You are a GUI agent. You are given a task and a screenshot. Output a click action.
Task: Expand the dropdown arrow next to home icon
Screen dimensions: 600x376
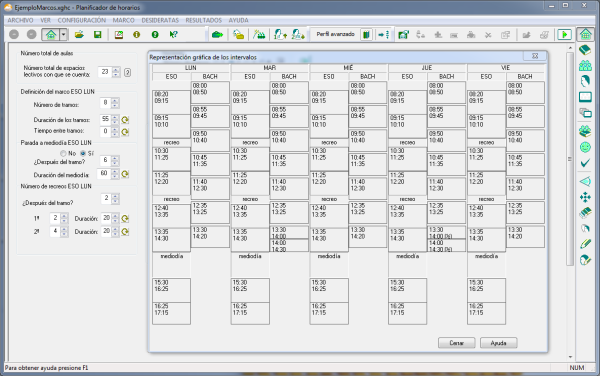pyautogui.click(x=64, y=34)
